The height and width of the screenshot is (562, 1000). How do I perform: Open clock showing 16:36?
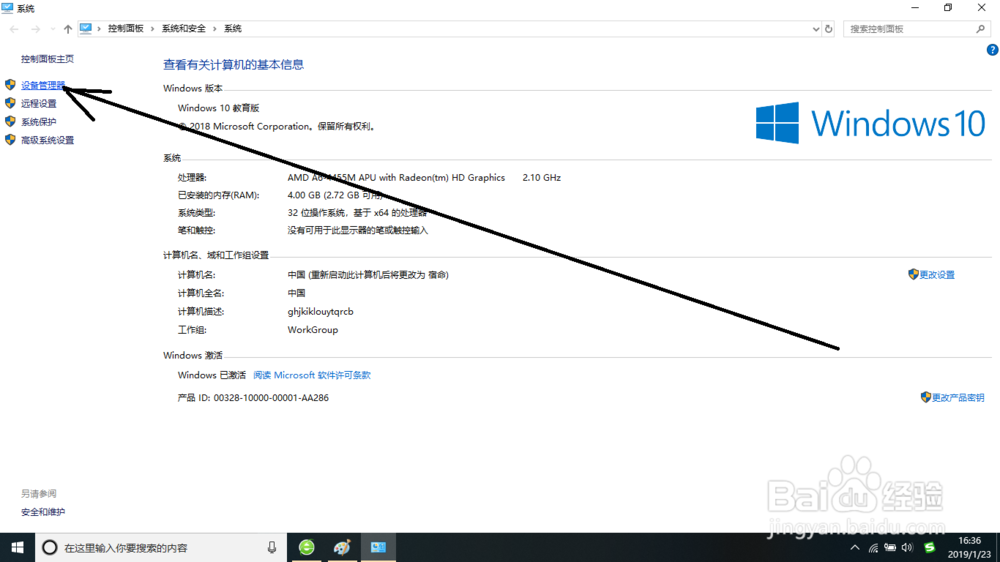[969, 547]
